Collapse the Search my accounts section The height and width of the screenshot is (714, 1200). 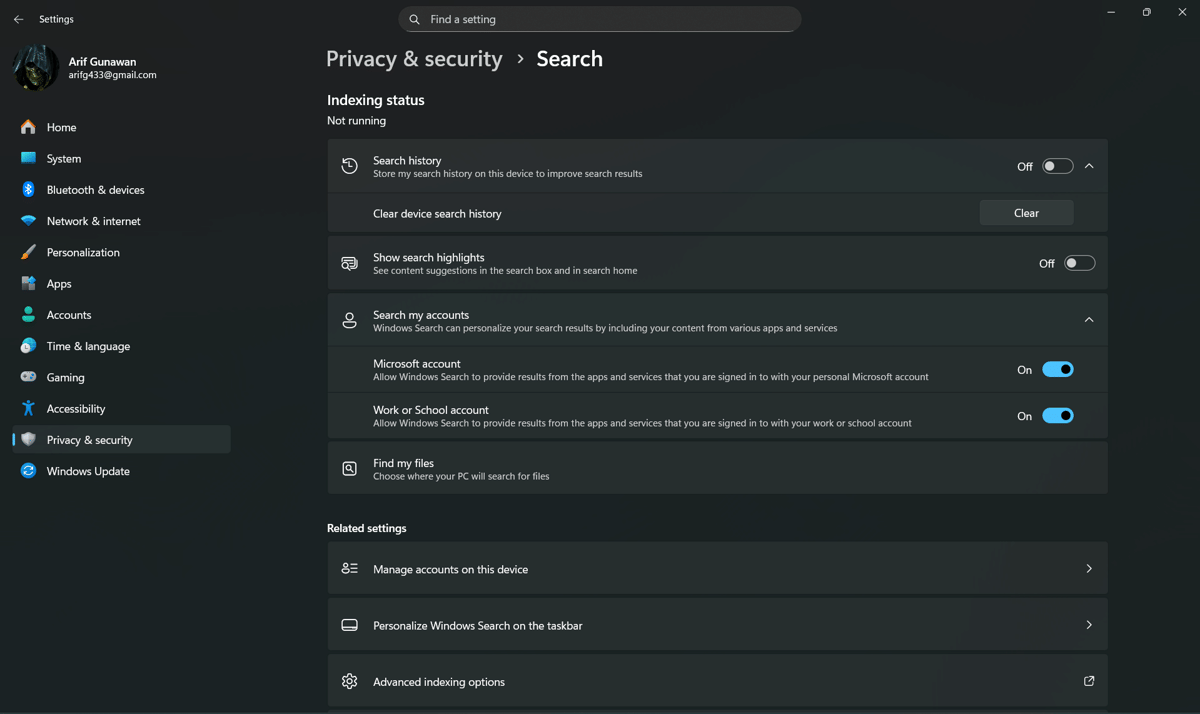coord(1089,320)
